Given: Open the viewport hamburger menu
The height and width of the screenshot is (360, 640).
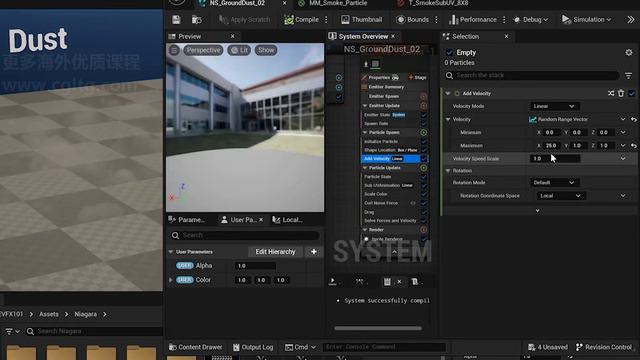Looking at the screenshot, I should [174, 50].
